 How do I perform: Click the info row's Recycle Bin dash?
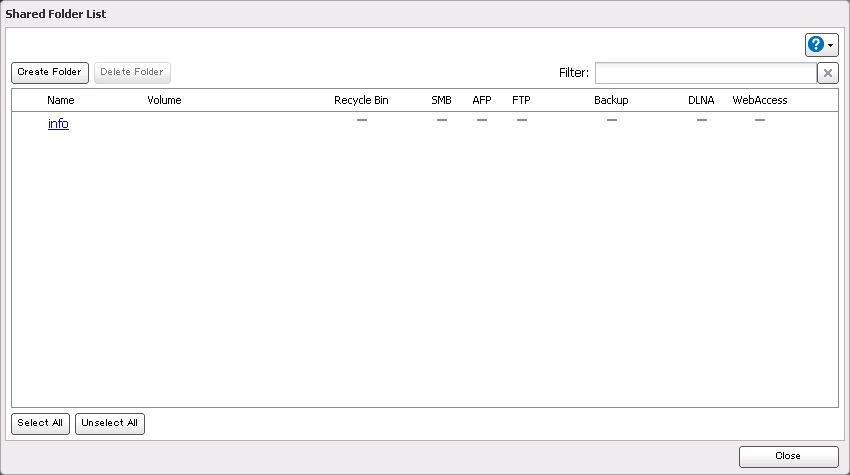pyautogui.click(x=362, y=120)
